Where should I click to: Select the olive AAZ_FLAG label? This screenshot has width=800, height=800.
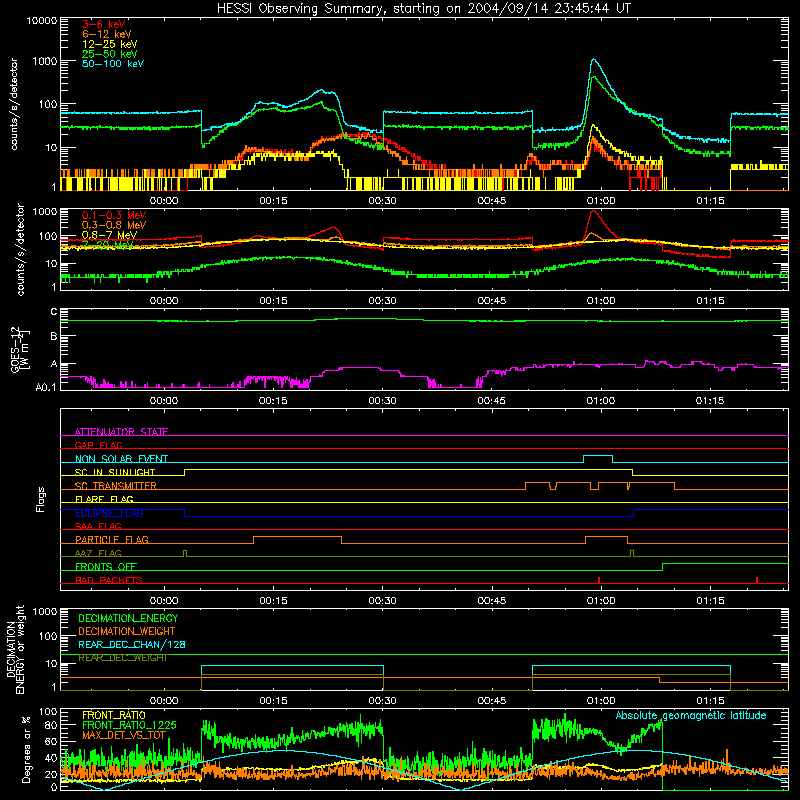click(x=98, y=553)
